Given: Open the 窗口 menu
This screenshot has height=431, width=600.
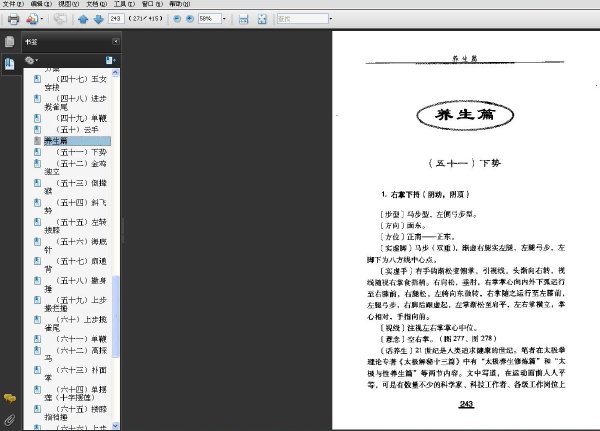Looking at the screenshot, I should point(152,4).
